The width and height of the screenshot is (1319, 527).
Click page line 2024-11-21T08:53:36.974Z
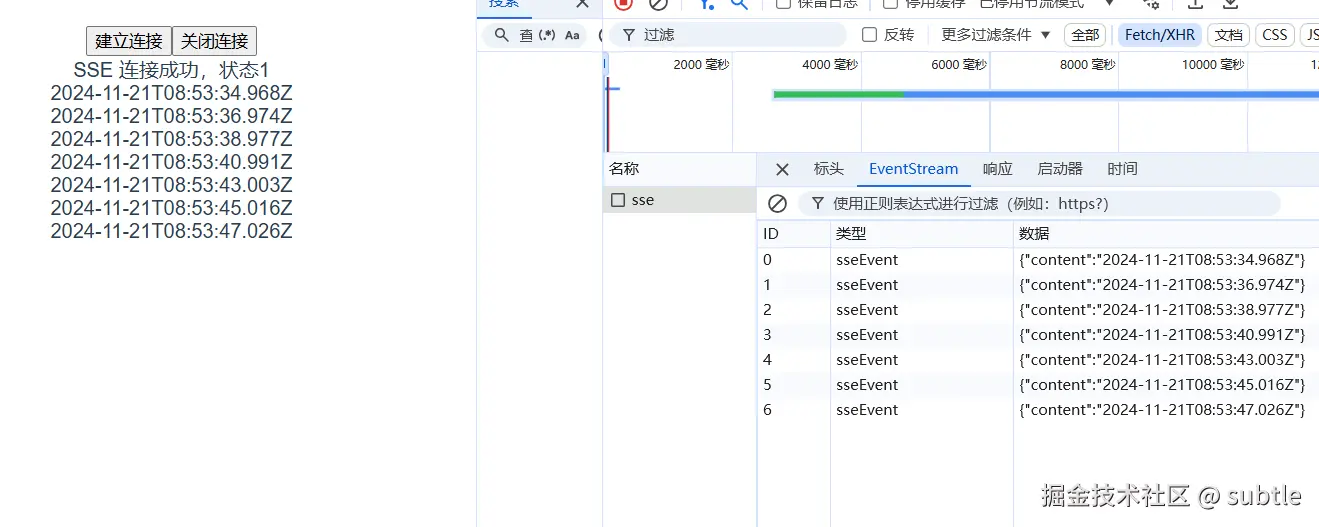[171, 116]
